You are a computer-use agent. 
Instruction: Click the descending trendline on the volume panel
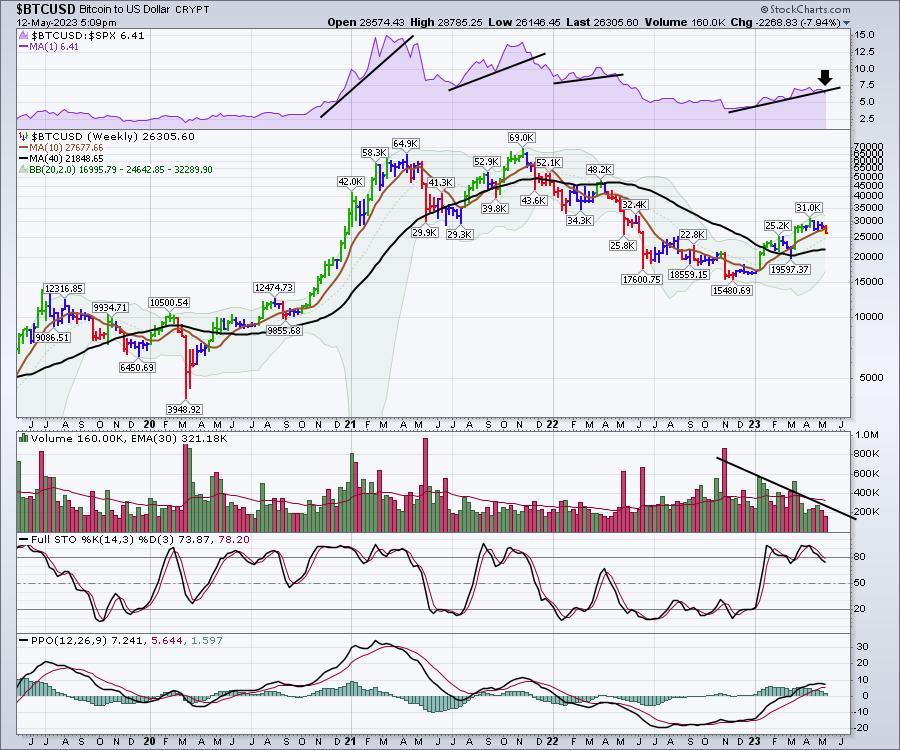pyautogui.click(x=785, y=487)
